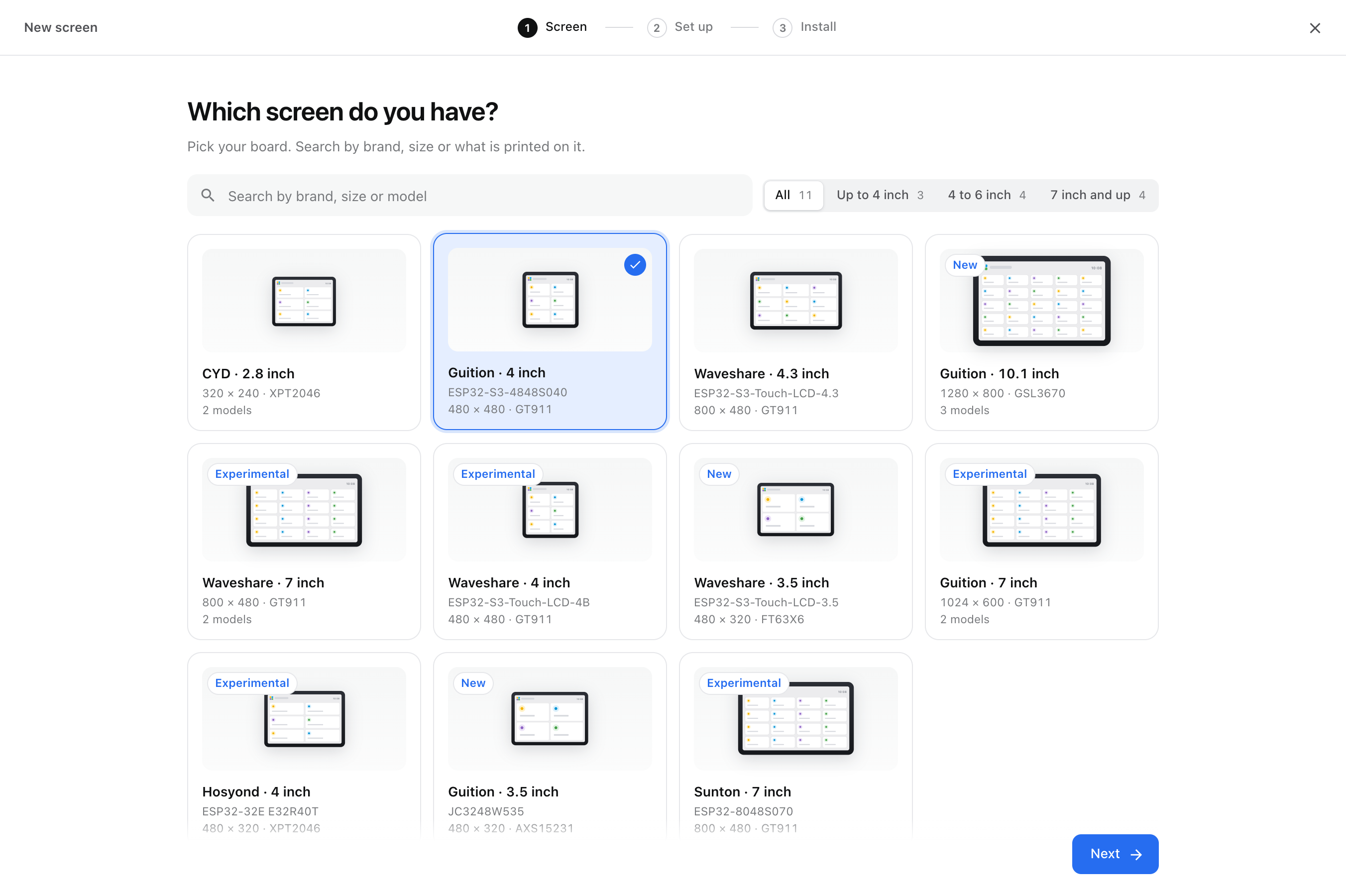Pick the Hosyond 4 inch board

point(304,745)
